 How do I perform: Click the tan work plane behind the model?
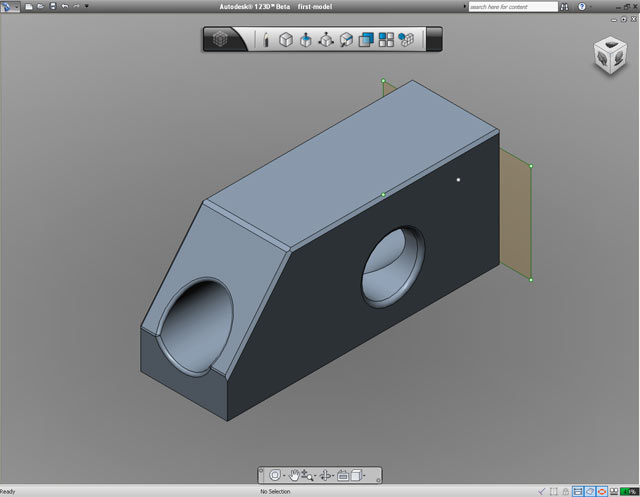click(x=516, y=213)
